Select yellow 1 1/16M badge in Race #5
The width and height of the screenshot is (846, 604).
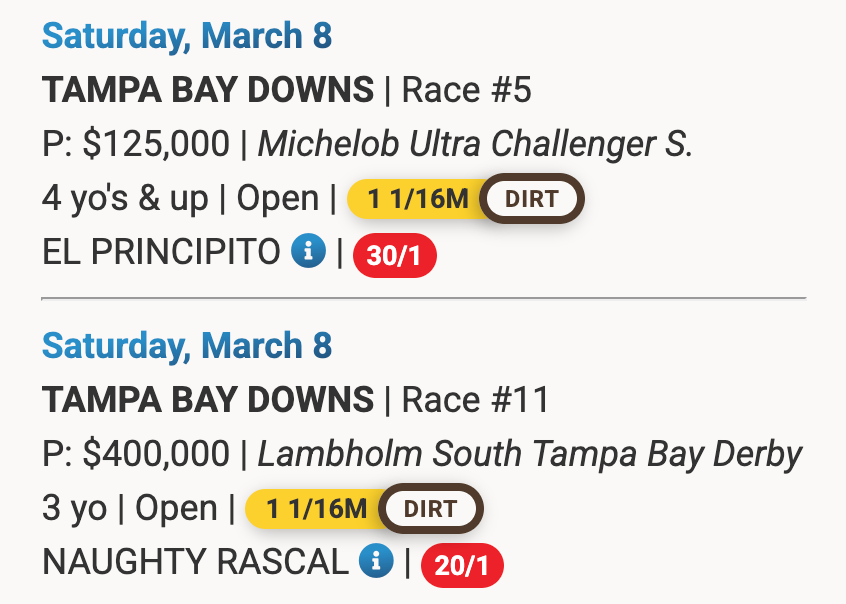click(418, 199)
